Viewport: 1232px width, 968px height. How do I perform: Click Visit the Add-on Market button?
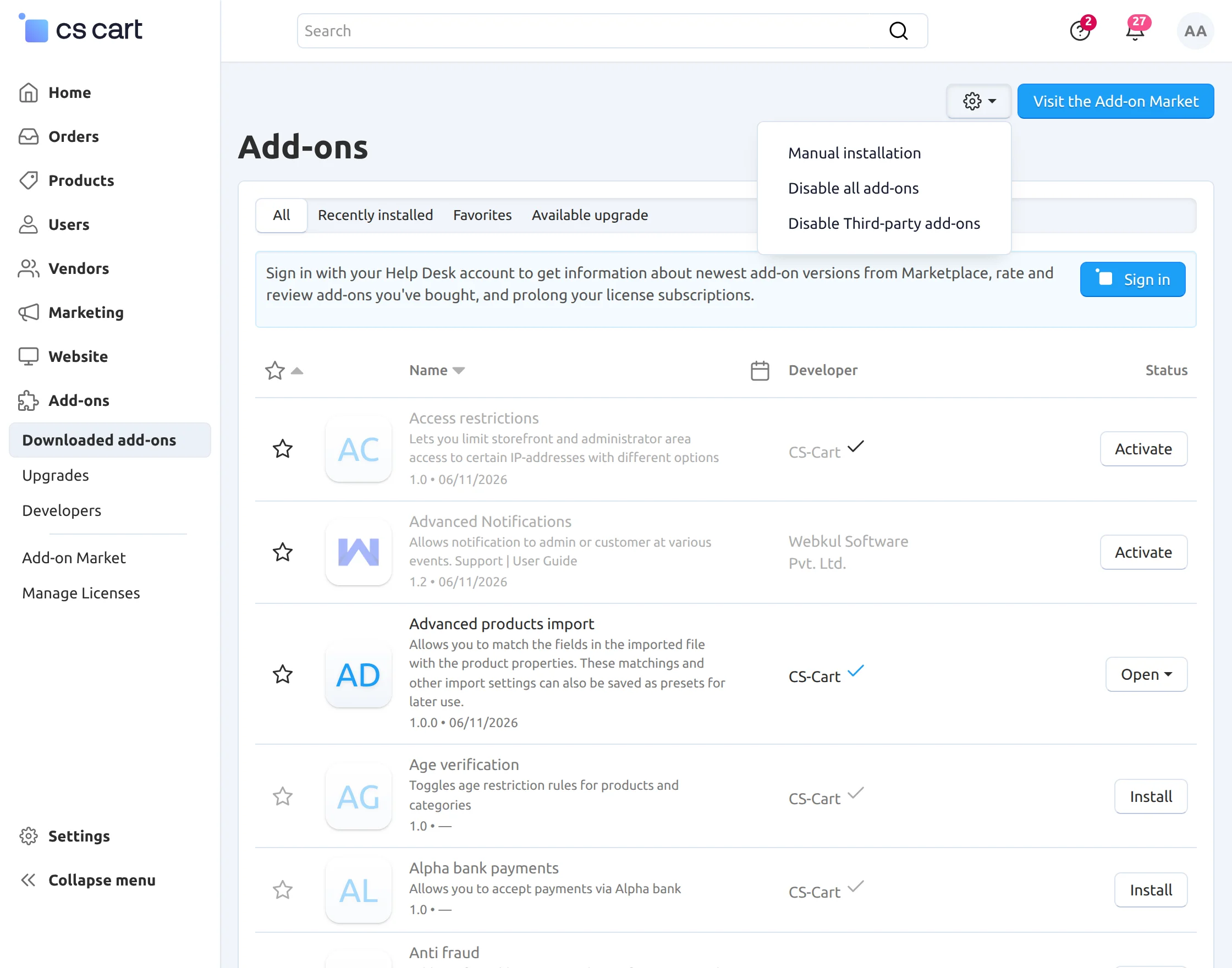pyautogui.click(x=1115, y=101)
